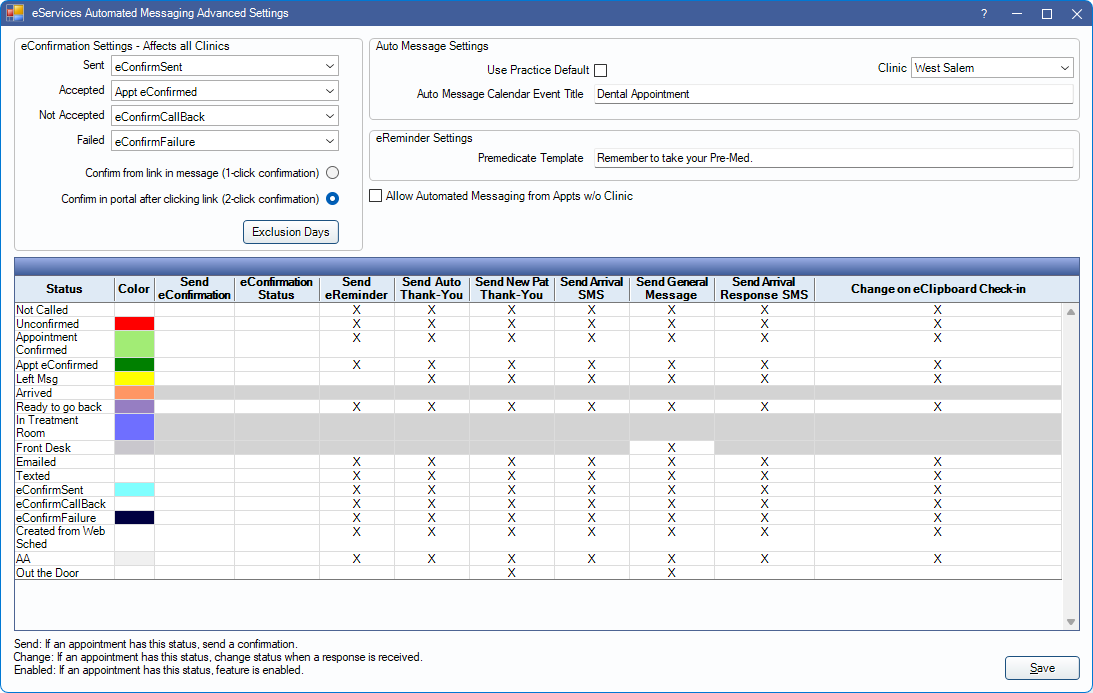Open the Sent status dropdown
This screenshot has height=693, width=1093.
coord(225,67)
